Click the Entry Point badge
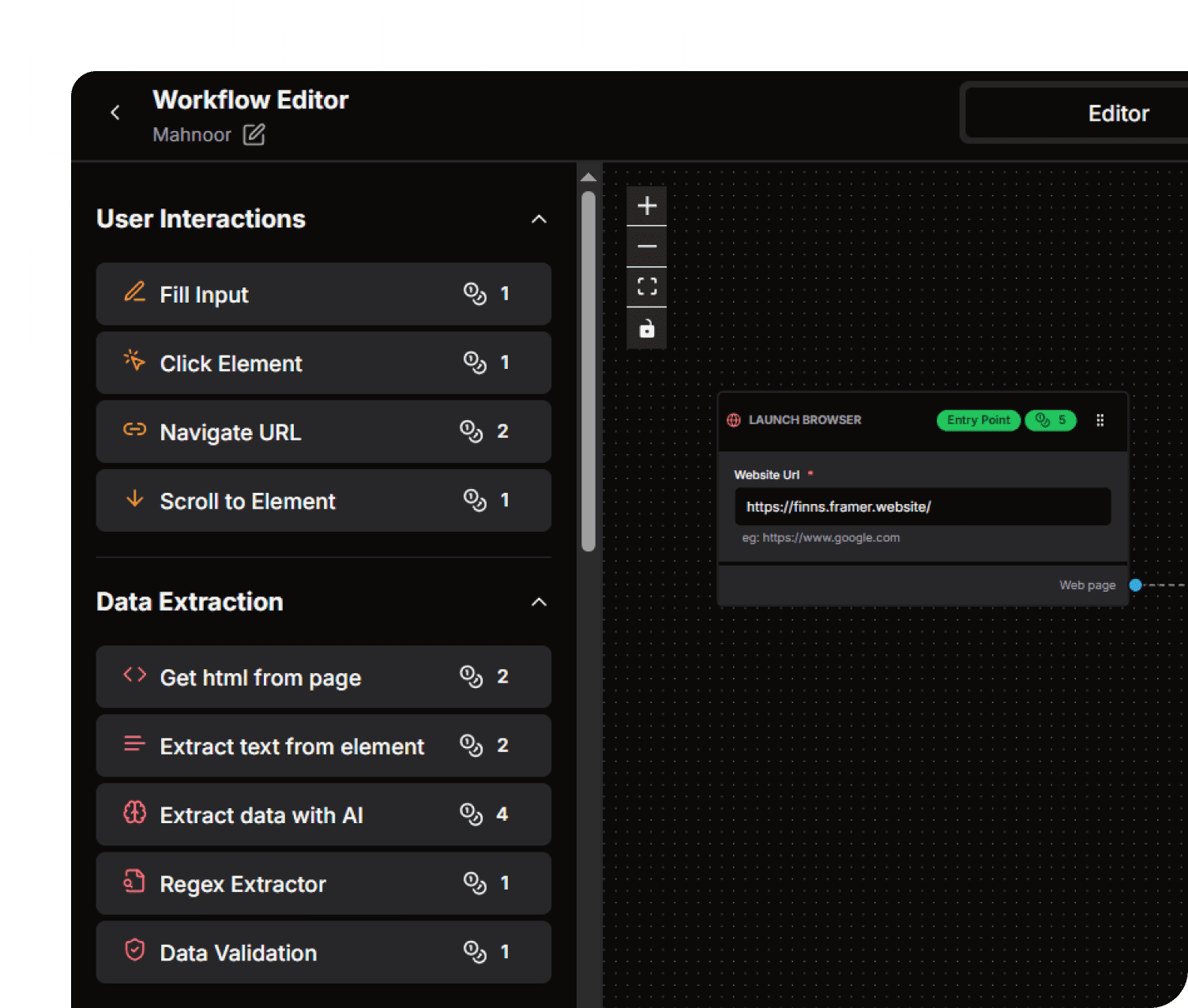Image resolution: width=1188 pixels, height=1008 pixels. click(978, 419)
